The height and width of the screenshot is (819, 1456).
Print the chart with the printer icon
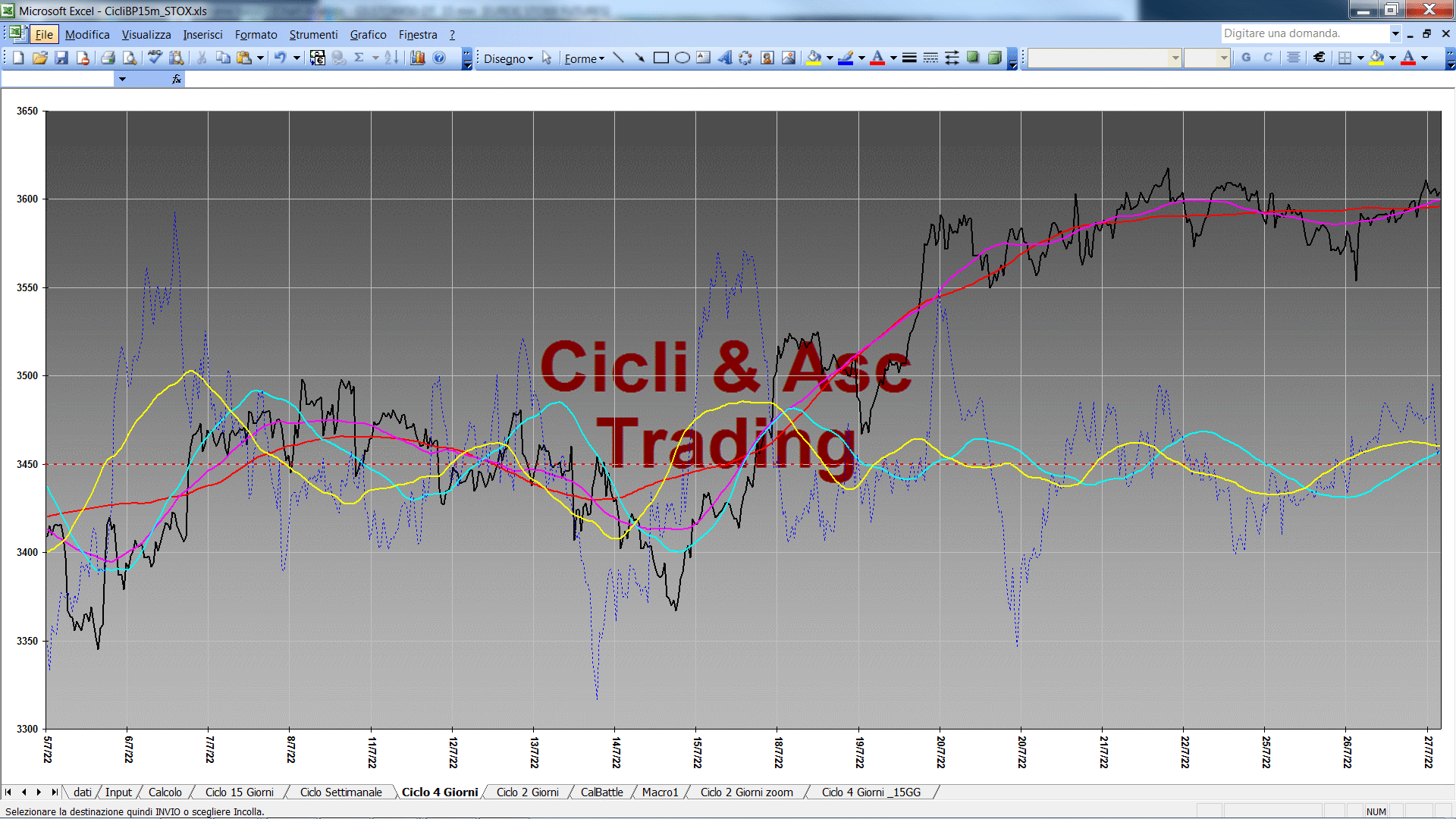pyautogui.click(x=108, y=58)
